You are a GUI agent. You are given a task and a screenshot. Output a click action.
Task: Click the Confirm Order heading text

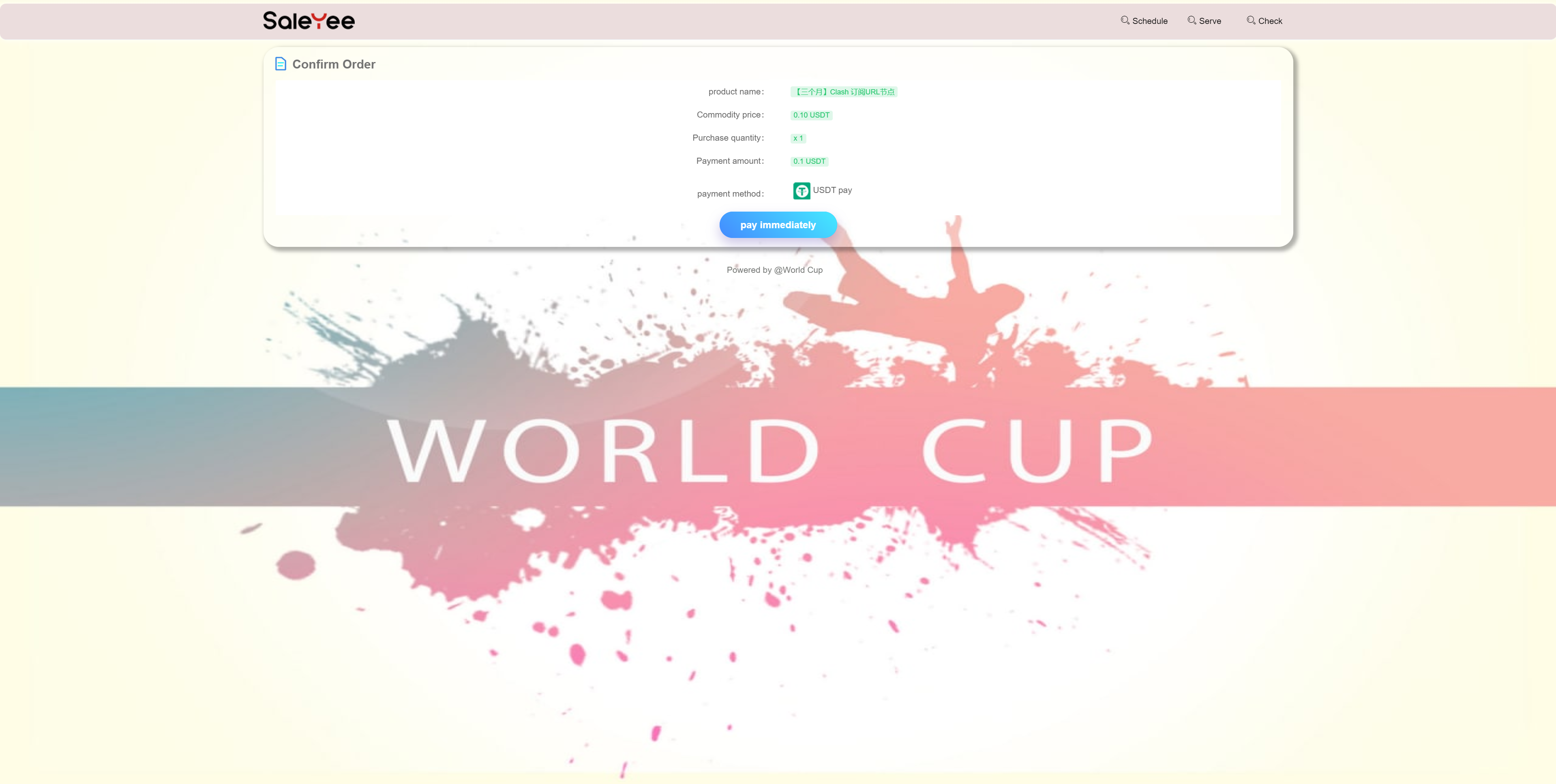pyautogui.click(x=333, y=64)
